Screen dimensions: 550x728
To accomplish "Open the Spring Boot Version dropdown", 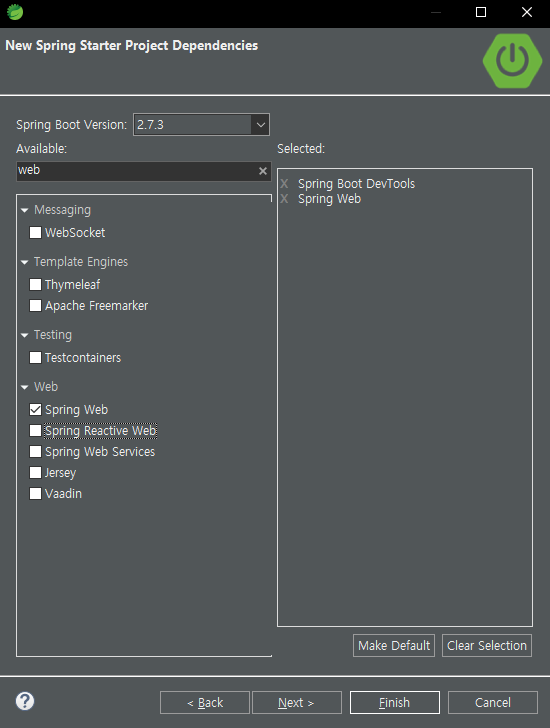I will click(260, 125).
